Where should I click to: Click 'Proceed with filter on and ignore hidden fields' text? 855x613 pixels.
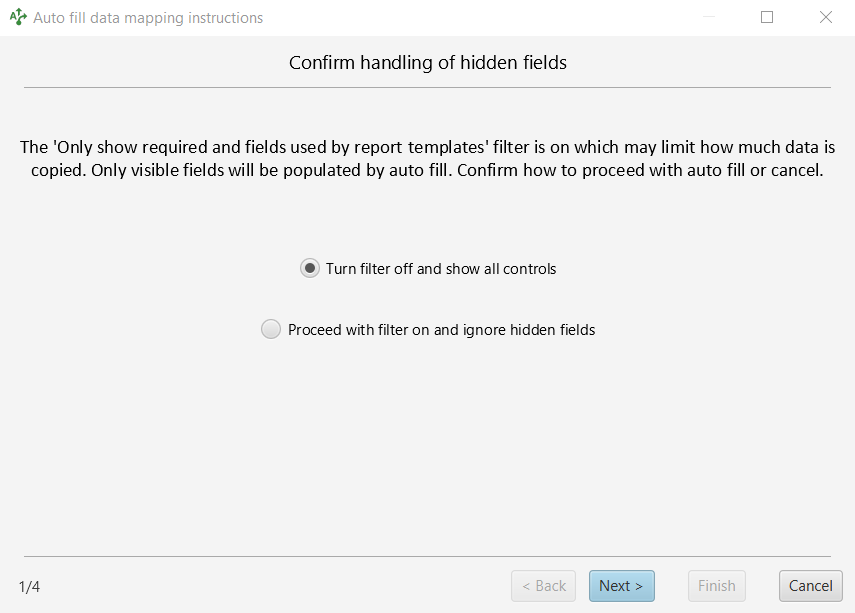[x=441, y=330]
